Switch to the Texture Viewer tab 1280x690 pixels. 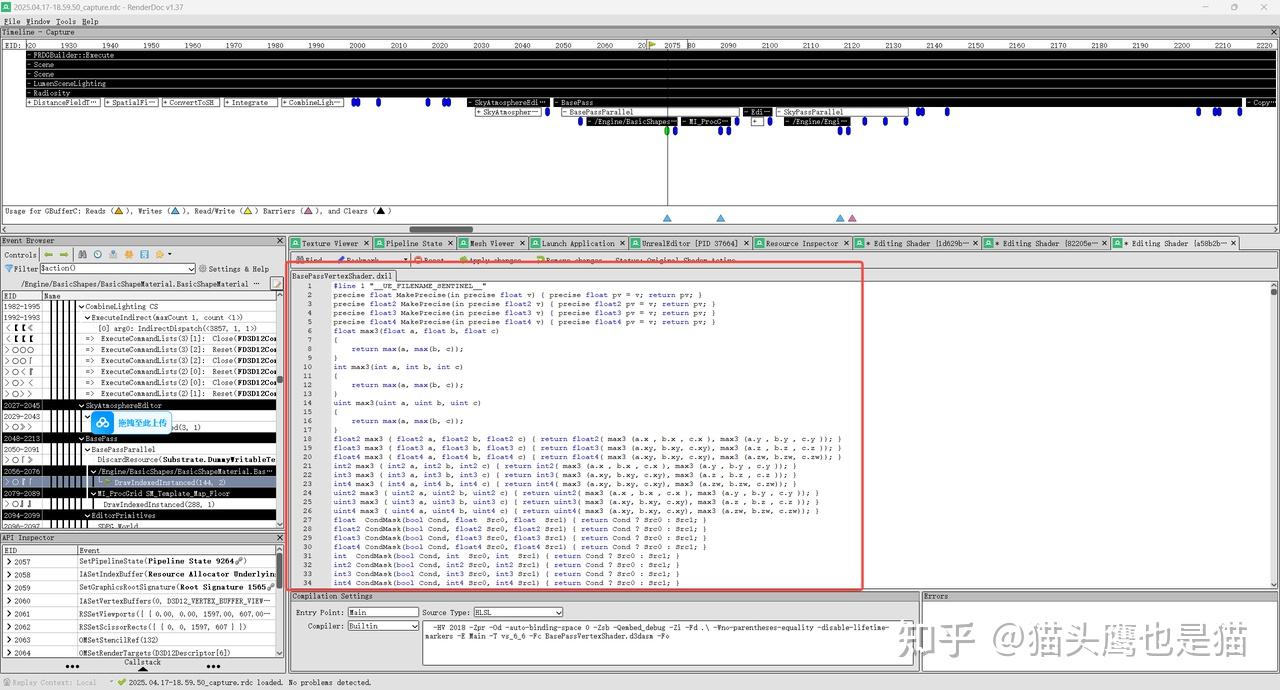(x=330, y=242)
